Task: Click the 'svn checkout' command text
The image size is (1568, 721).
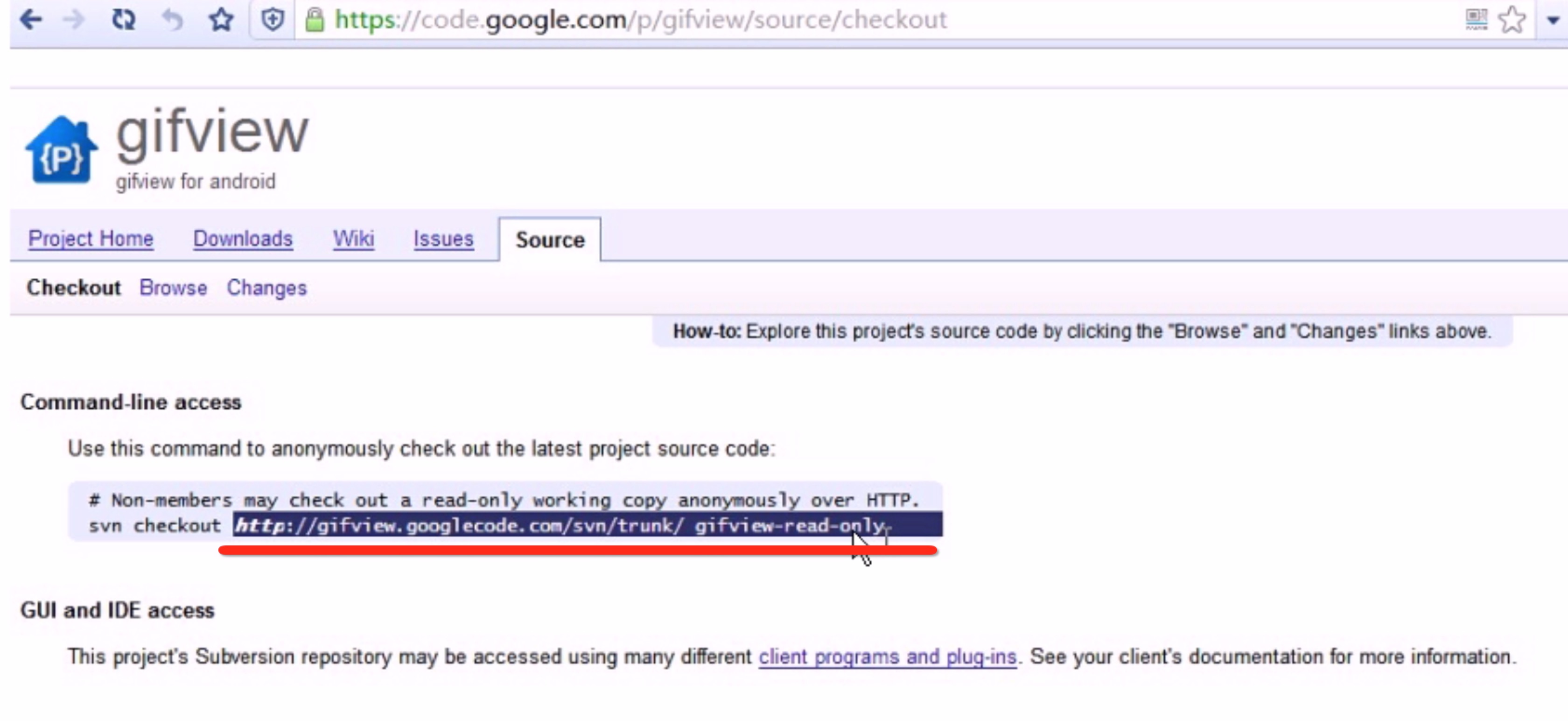Action: 154,525
